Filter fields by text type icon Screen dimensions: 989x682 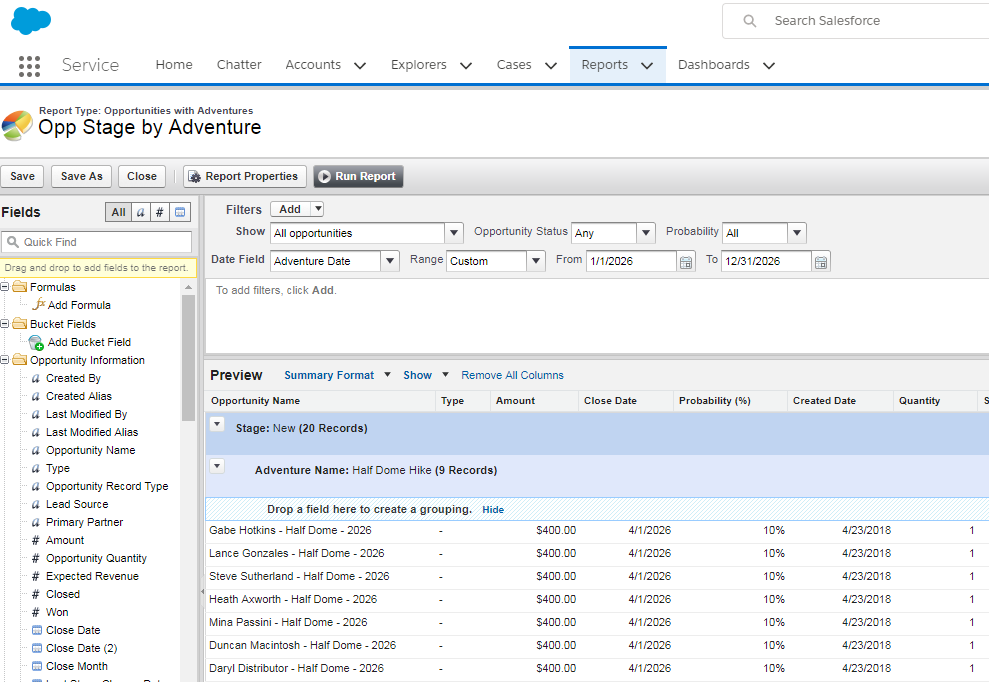(x=140, y=212)
